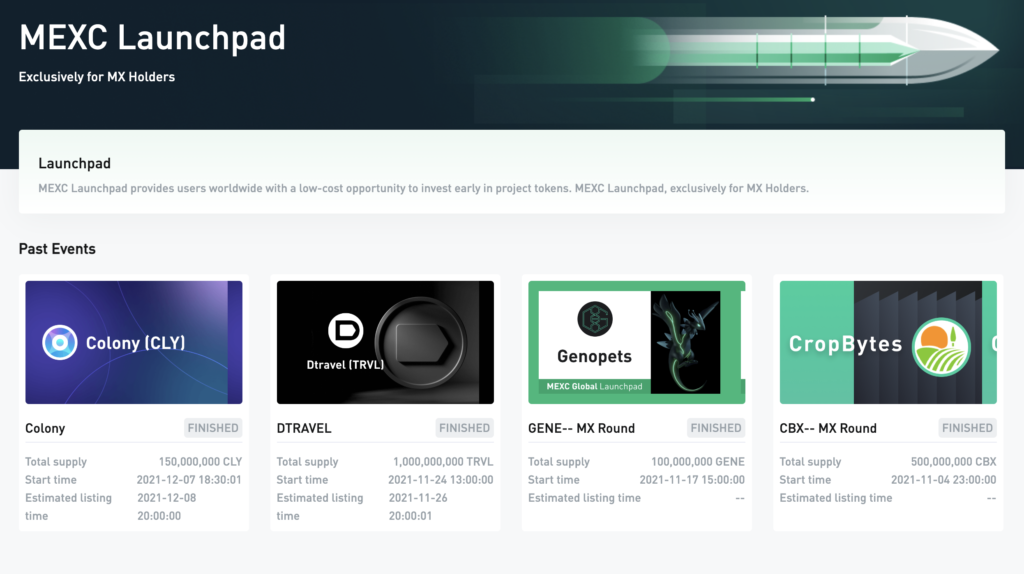
Task: Click the MEXC Launchpad page heading
Action: click(x=152, y=38)
